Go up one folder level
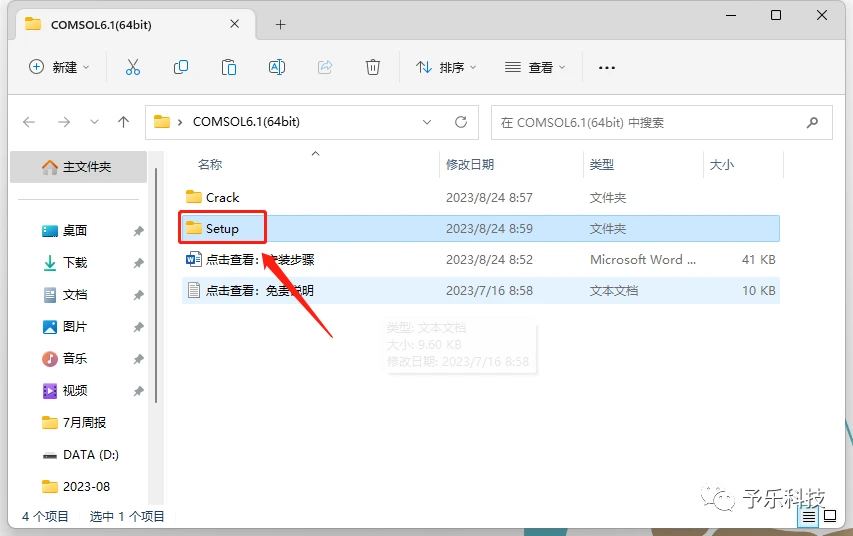The image size is (853, 536). (x=123, y=122)
